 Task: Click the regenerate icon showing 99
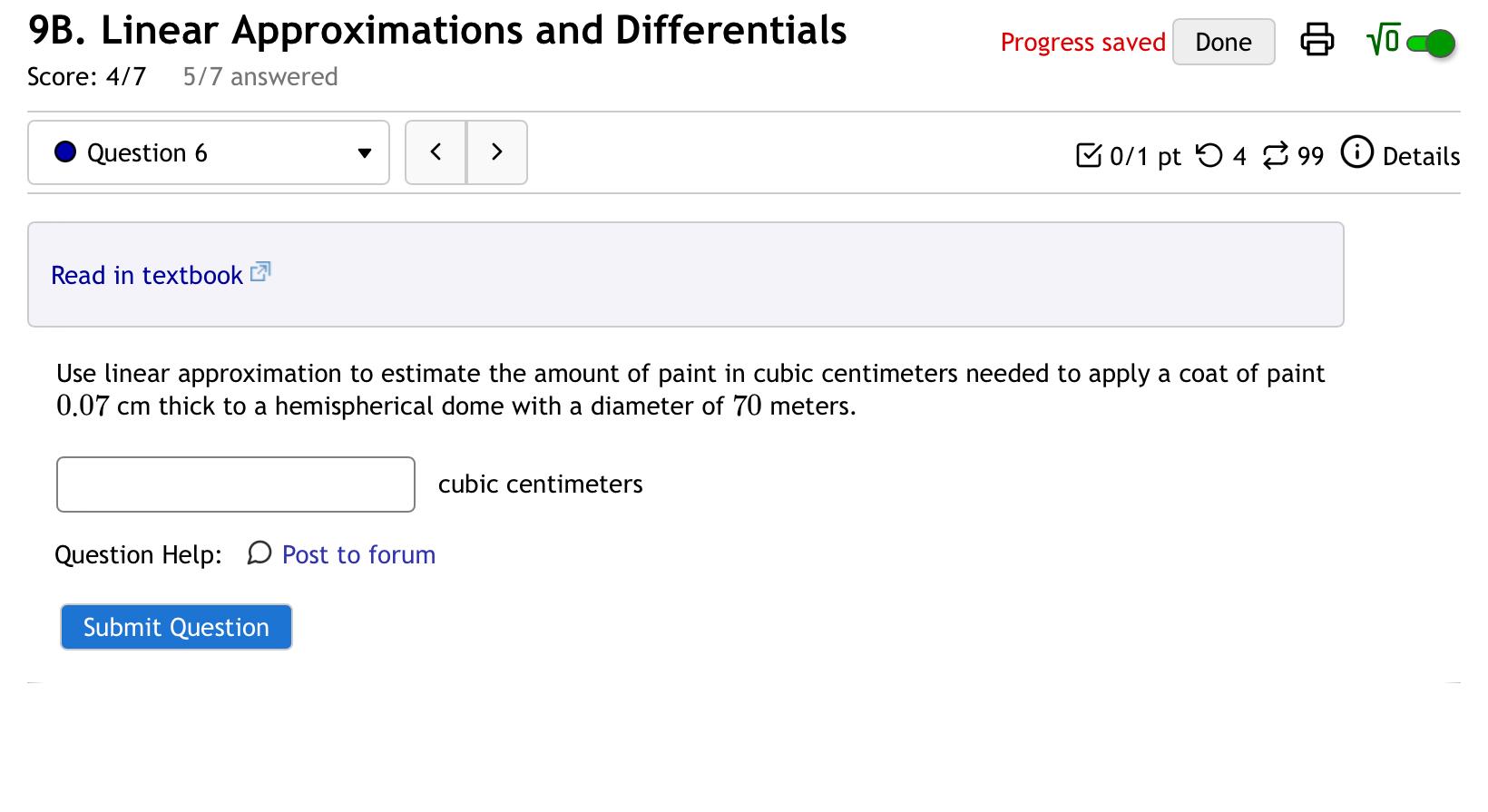[1276, 155]
